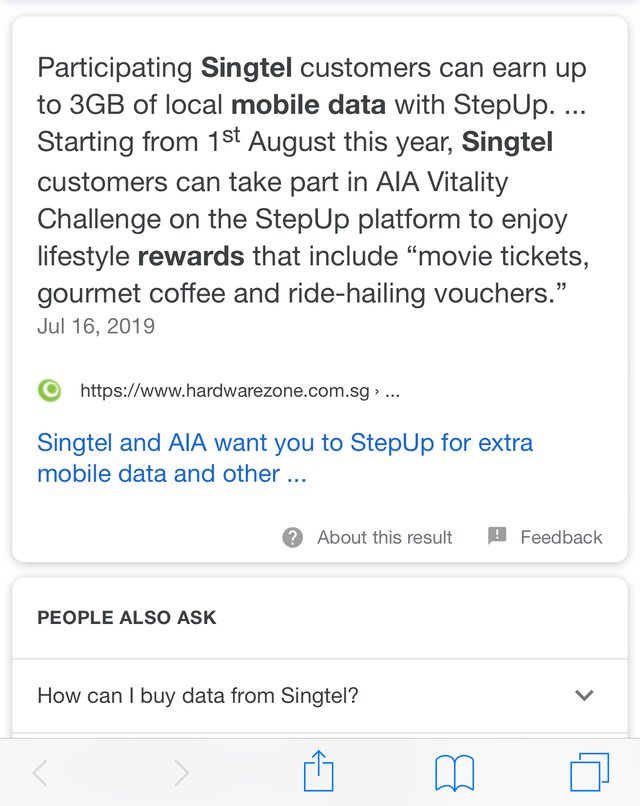The height and width of the screenshot is (806, 640).
Task: Click the question mark About icon
Action: tap(292, 538)
